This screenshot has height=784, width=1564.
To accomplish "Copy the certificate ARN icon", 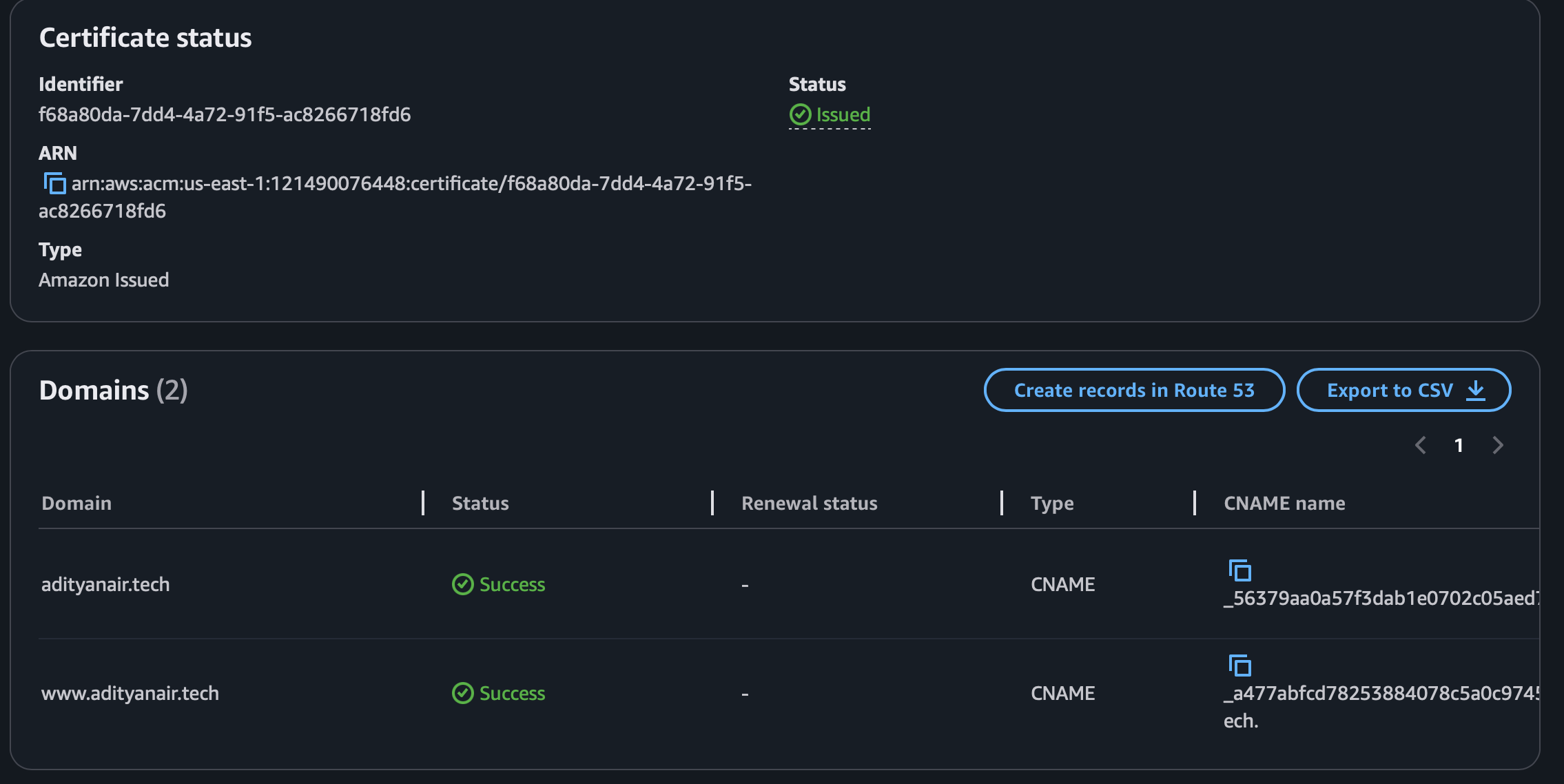I will [54, 183].
